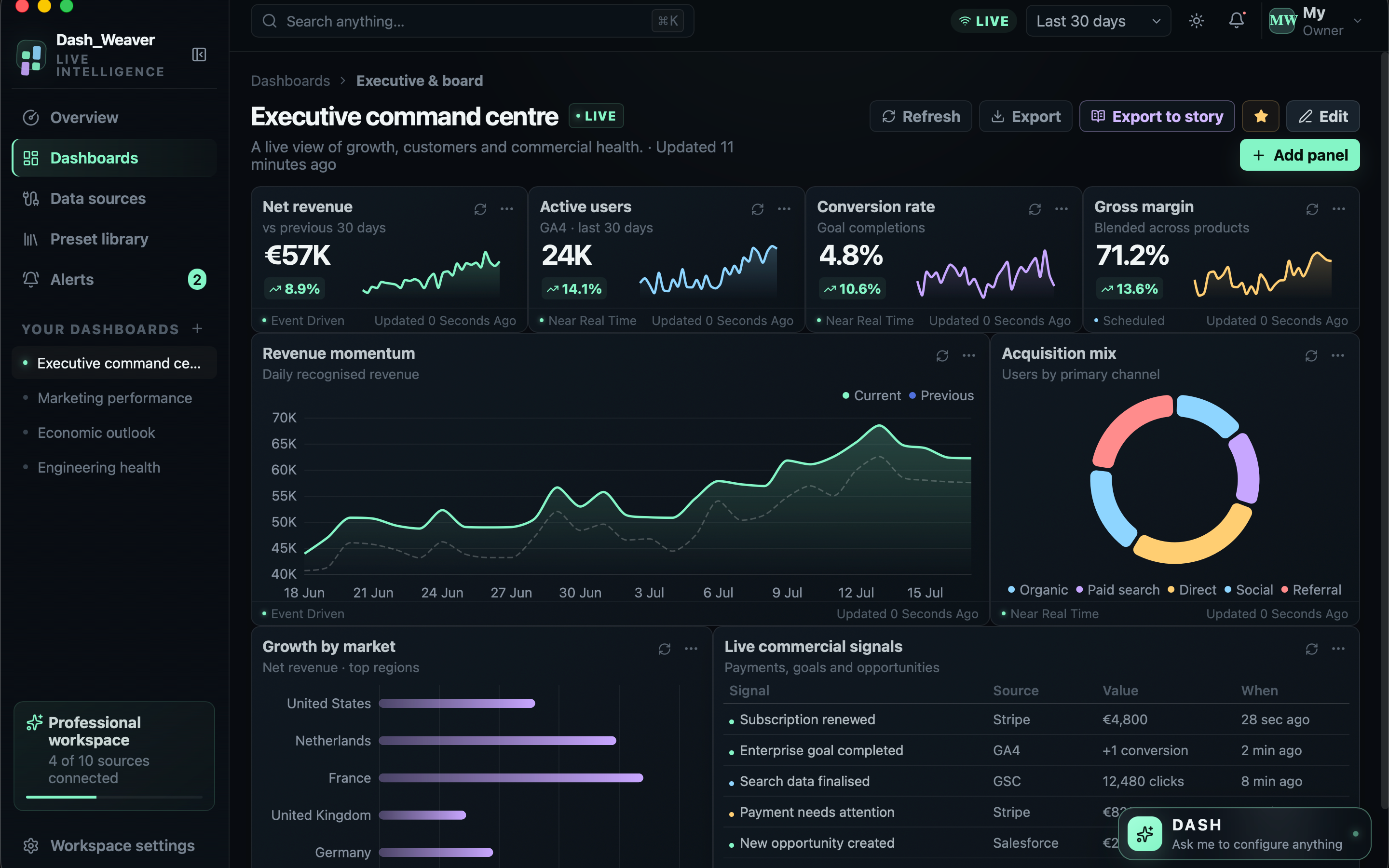Viewport: 1389px width, 868px height.
Task: Click the Refresh button
Action: coord(921,117)
